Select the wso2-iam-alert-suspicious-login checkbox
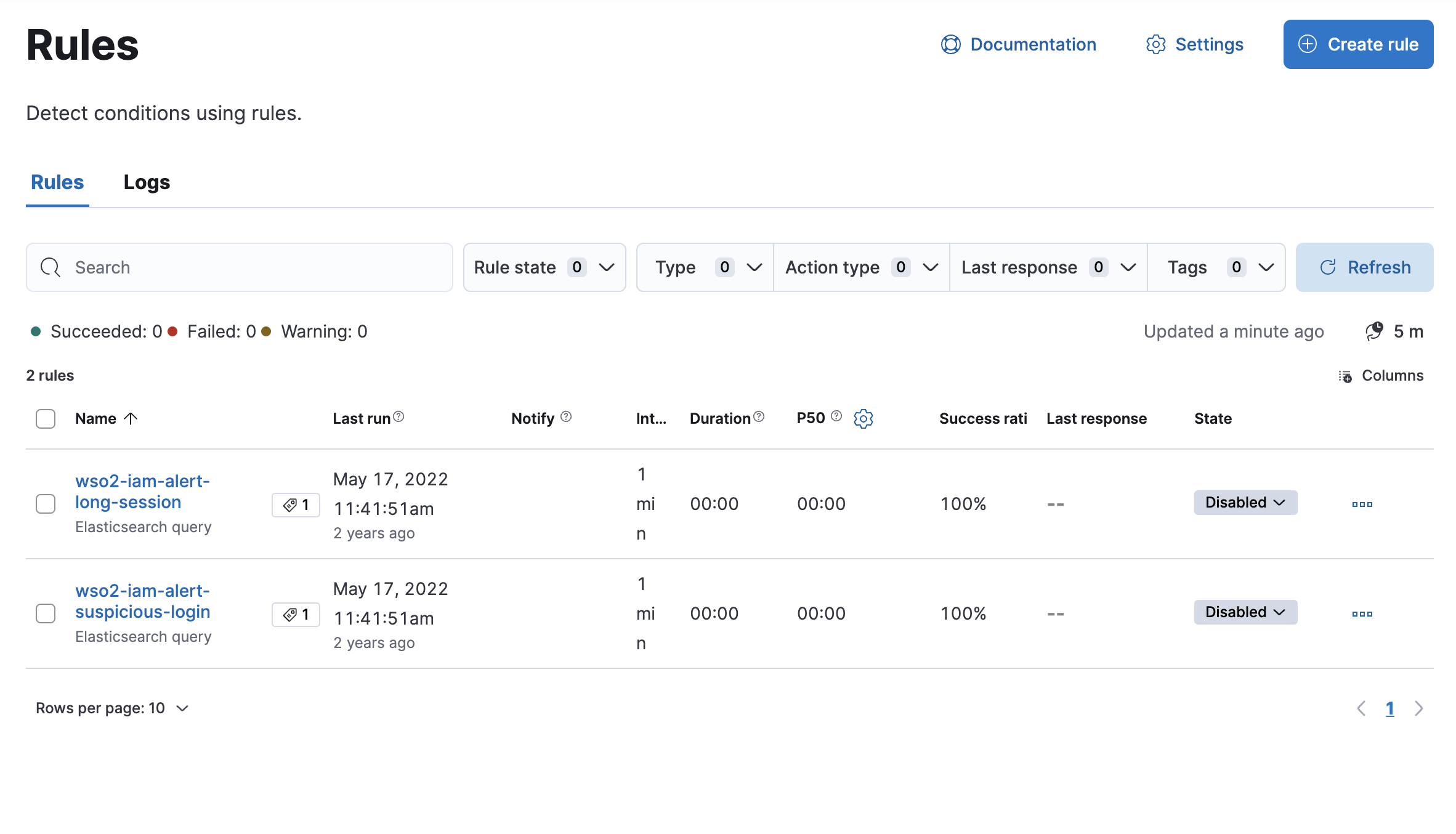Image resolution: width=1456 pixels, height=834 pixels. tap(46, 613)
